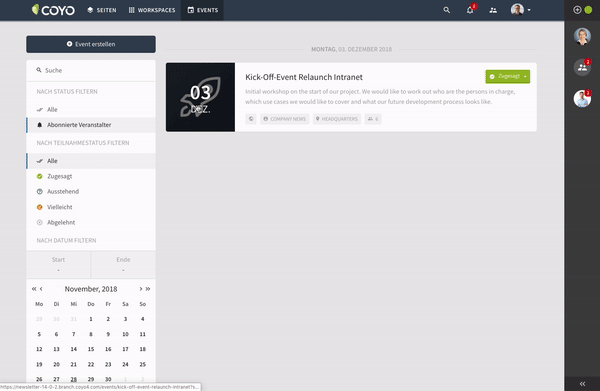
Task: Filter by Ausstehend status
Action: click(x=91, y=191)
